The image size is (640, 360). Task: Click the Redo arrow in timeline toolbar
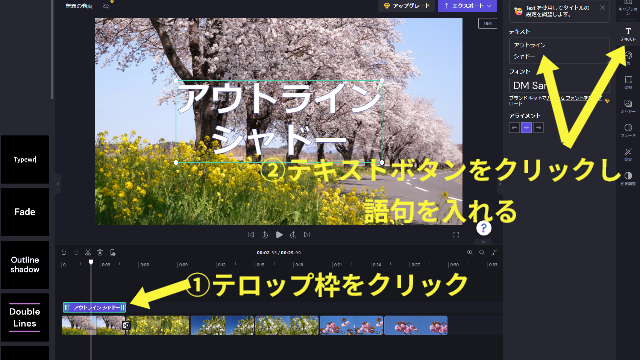tap(76, 253)
